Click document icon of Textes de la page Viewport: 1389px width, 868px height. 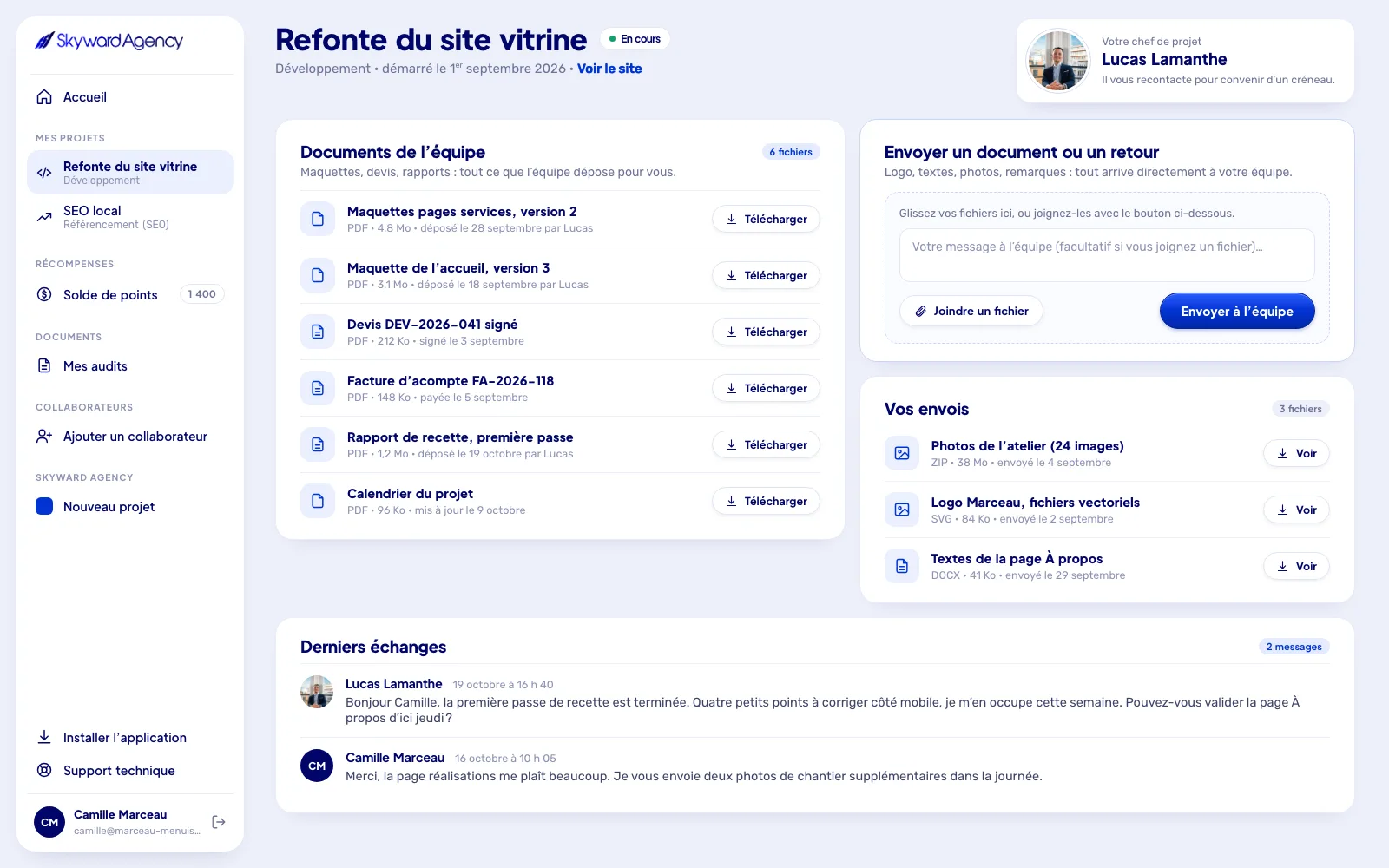coord(902,566)
